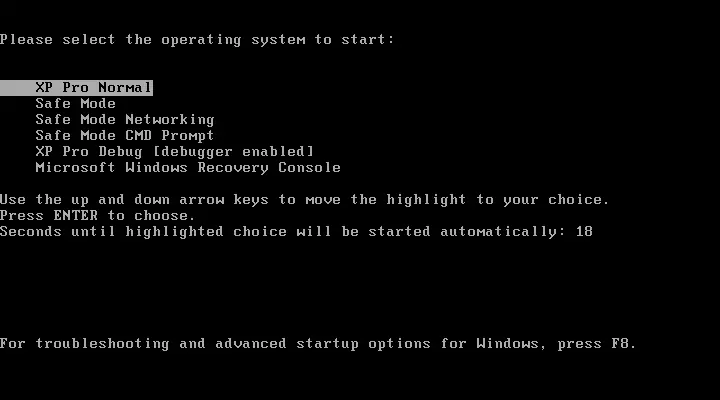Click blank highlighted bar left of XP Pro Normal

click(x=17, y=87)
